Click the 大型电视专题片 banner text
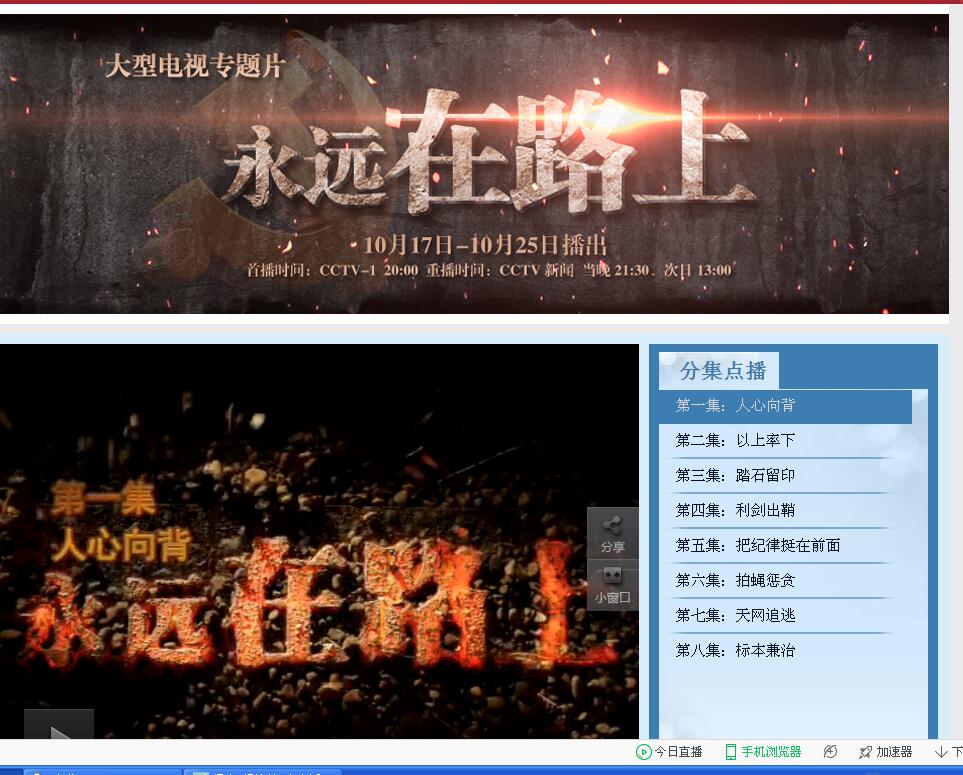This screenshot has height=775, width=963. [195, 66]
